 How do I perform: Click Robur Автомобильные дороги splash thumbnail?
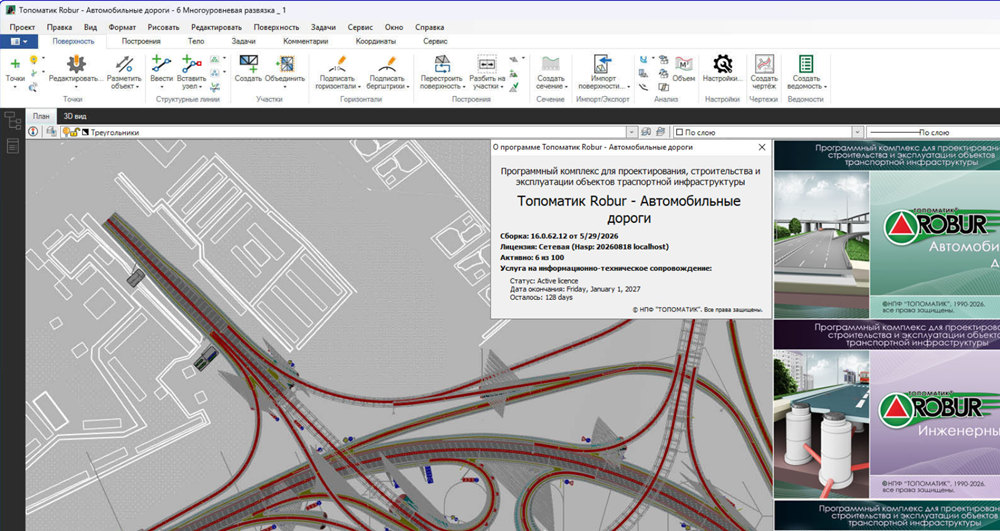(x=886, y=245)
